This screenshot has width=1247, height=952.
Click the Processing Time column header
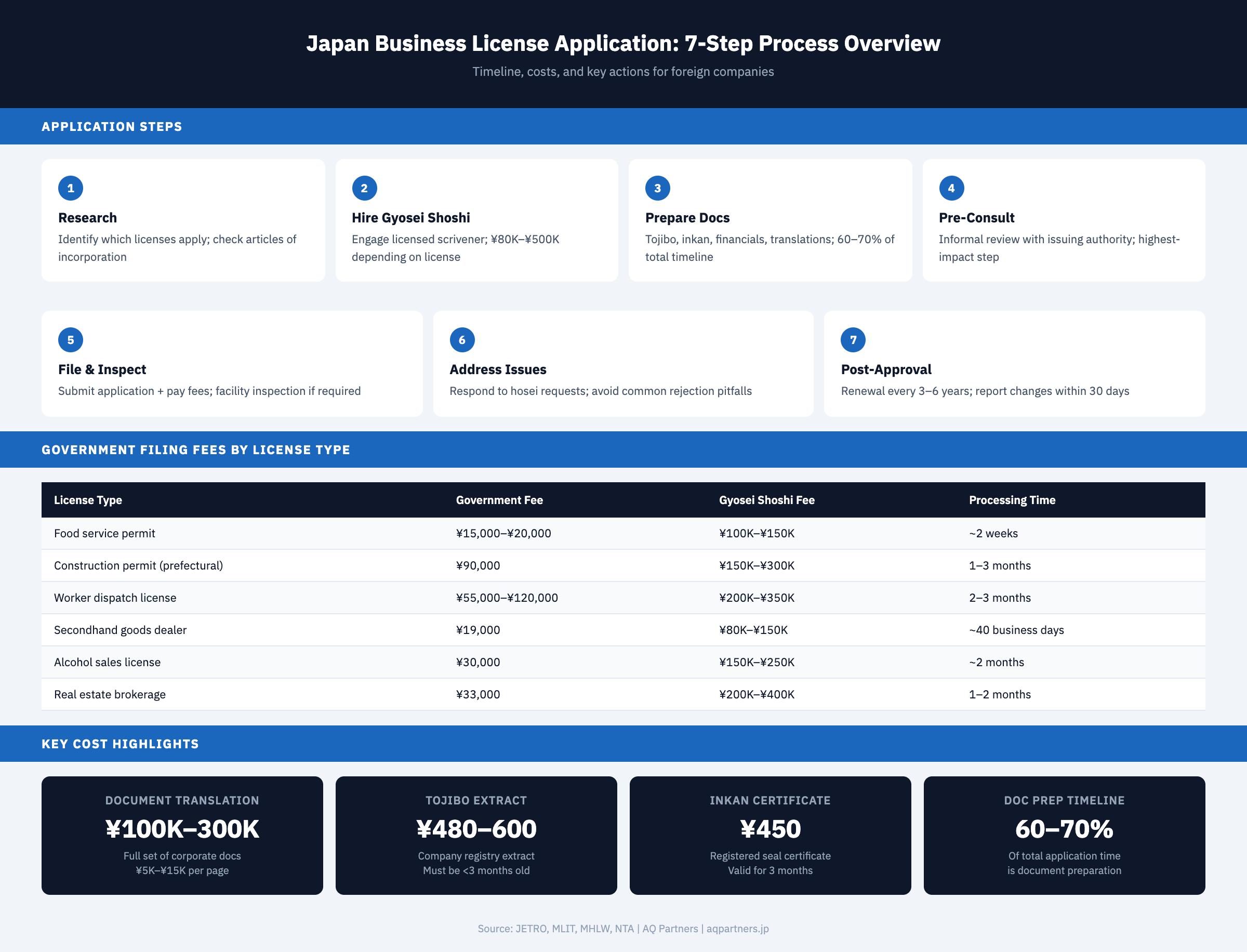coord(1012,500)
